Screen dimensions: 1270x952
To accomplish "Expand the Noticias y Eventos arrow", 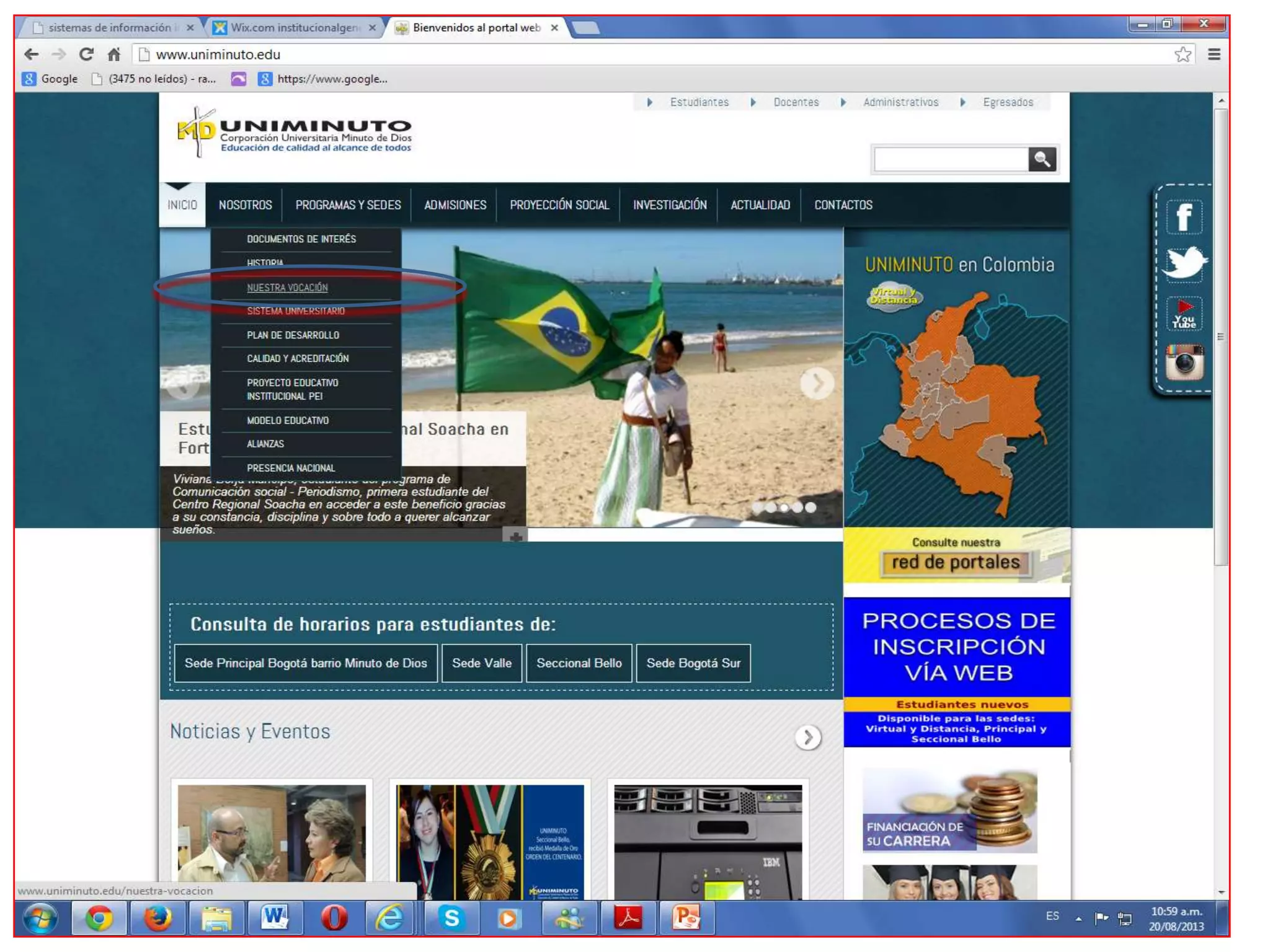I will 807,737.
